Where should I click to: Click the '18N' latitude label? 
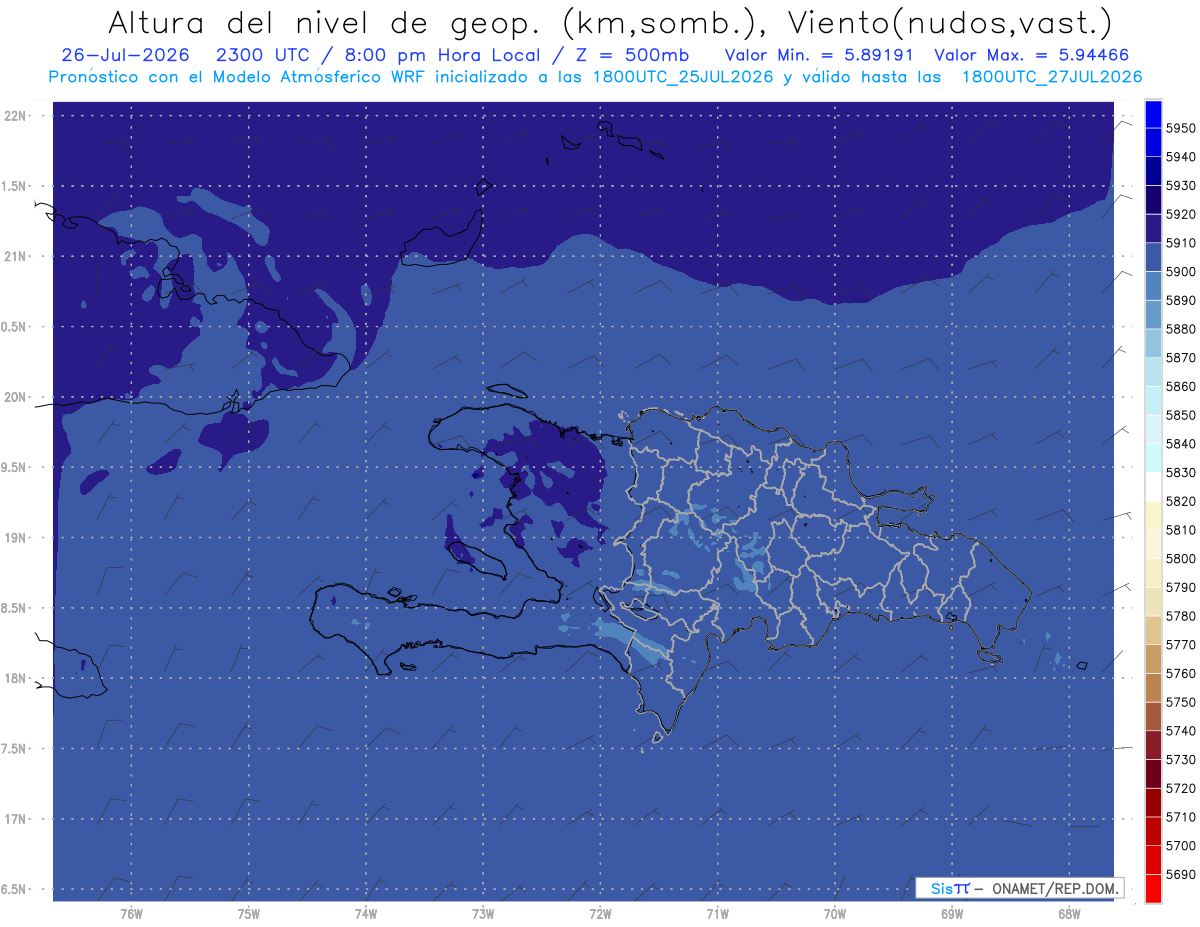coord(16,678)
